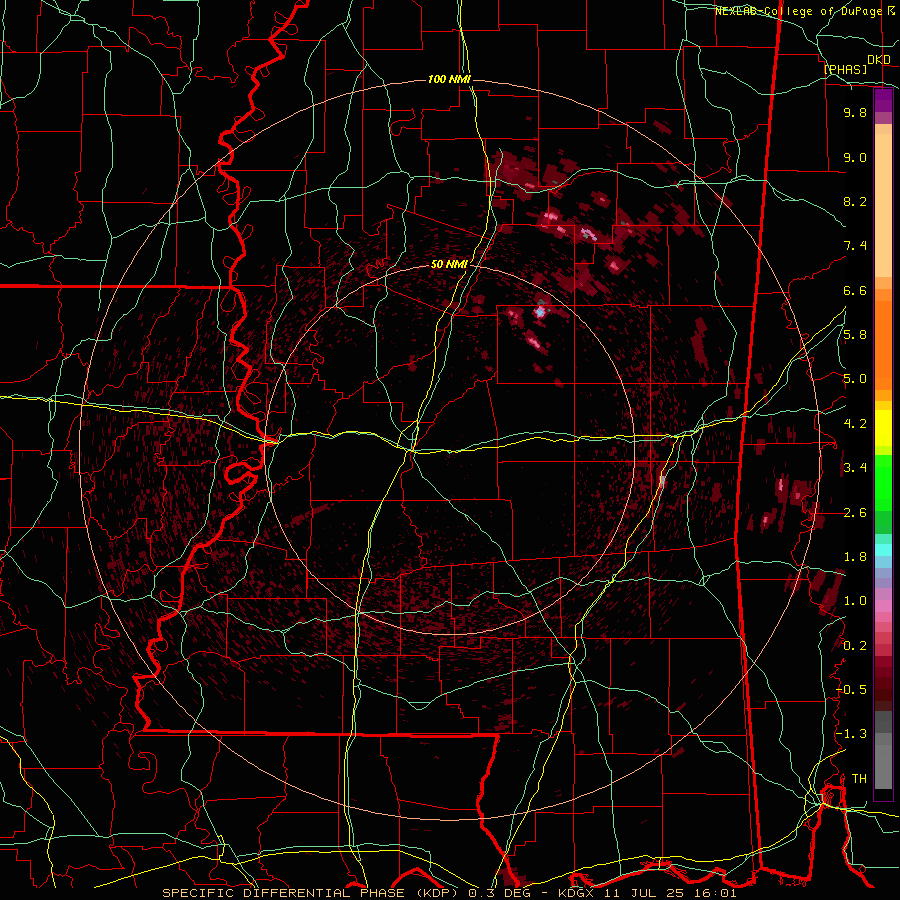The image size is (900, 900).
Task: Select the 3.4 scale label
Action: pos(855,468)
